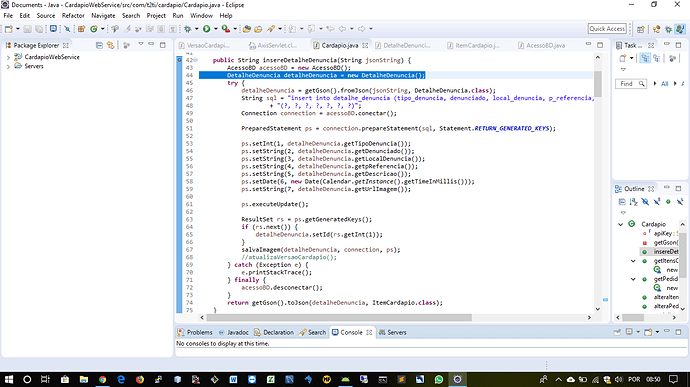690x387 pixels.
Task: Open File Explorer from the taskbar
Action: click(84, 379)
